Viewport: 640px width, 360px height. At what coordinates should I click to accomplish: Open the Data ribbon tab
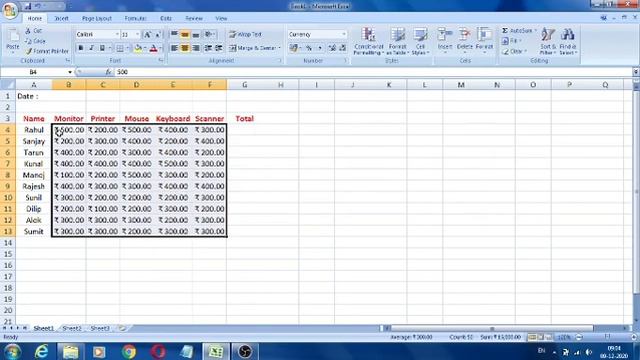click(166, 18)
